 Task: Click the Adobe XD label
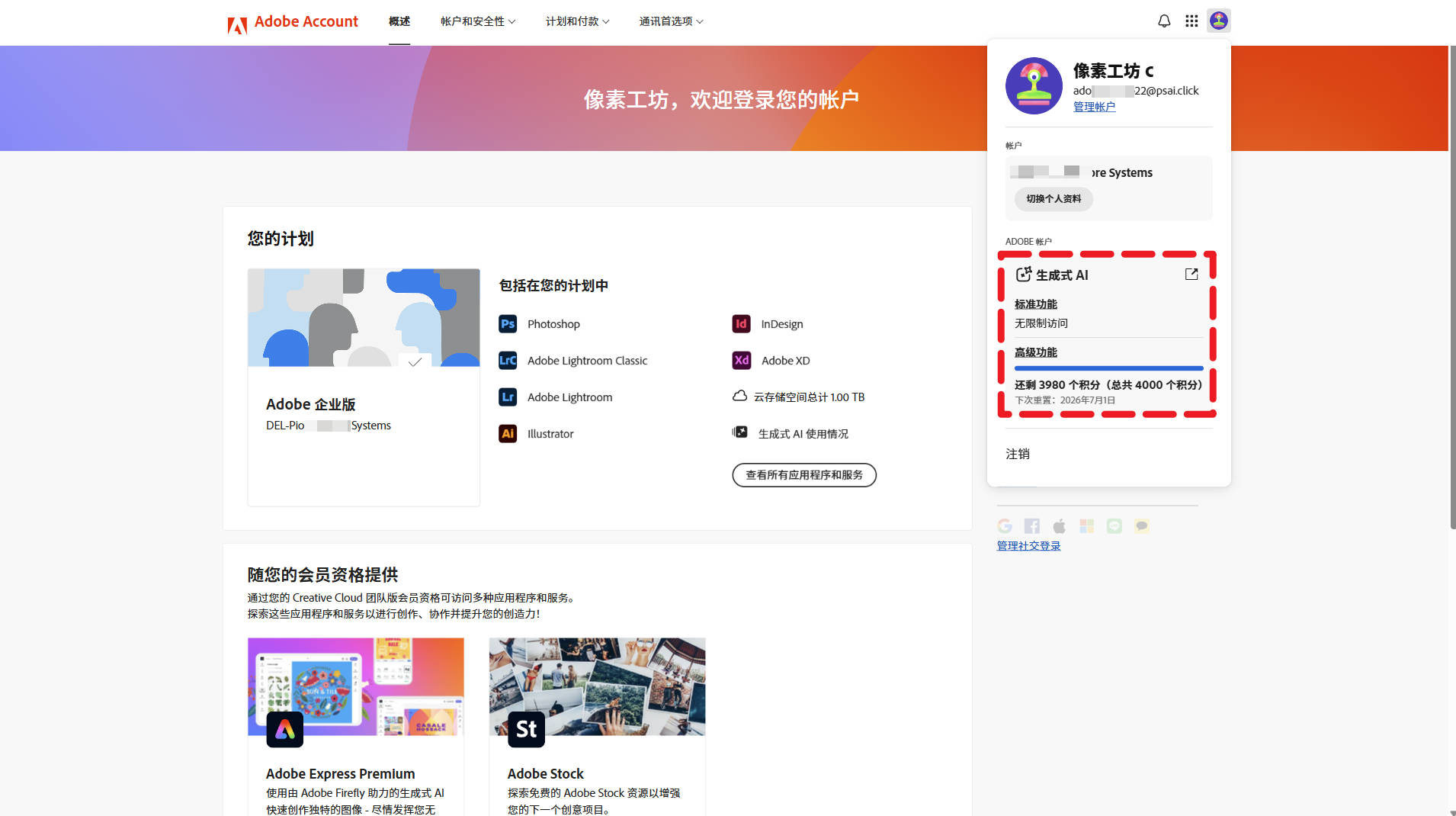pos(785,361)
